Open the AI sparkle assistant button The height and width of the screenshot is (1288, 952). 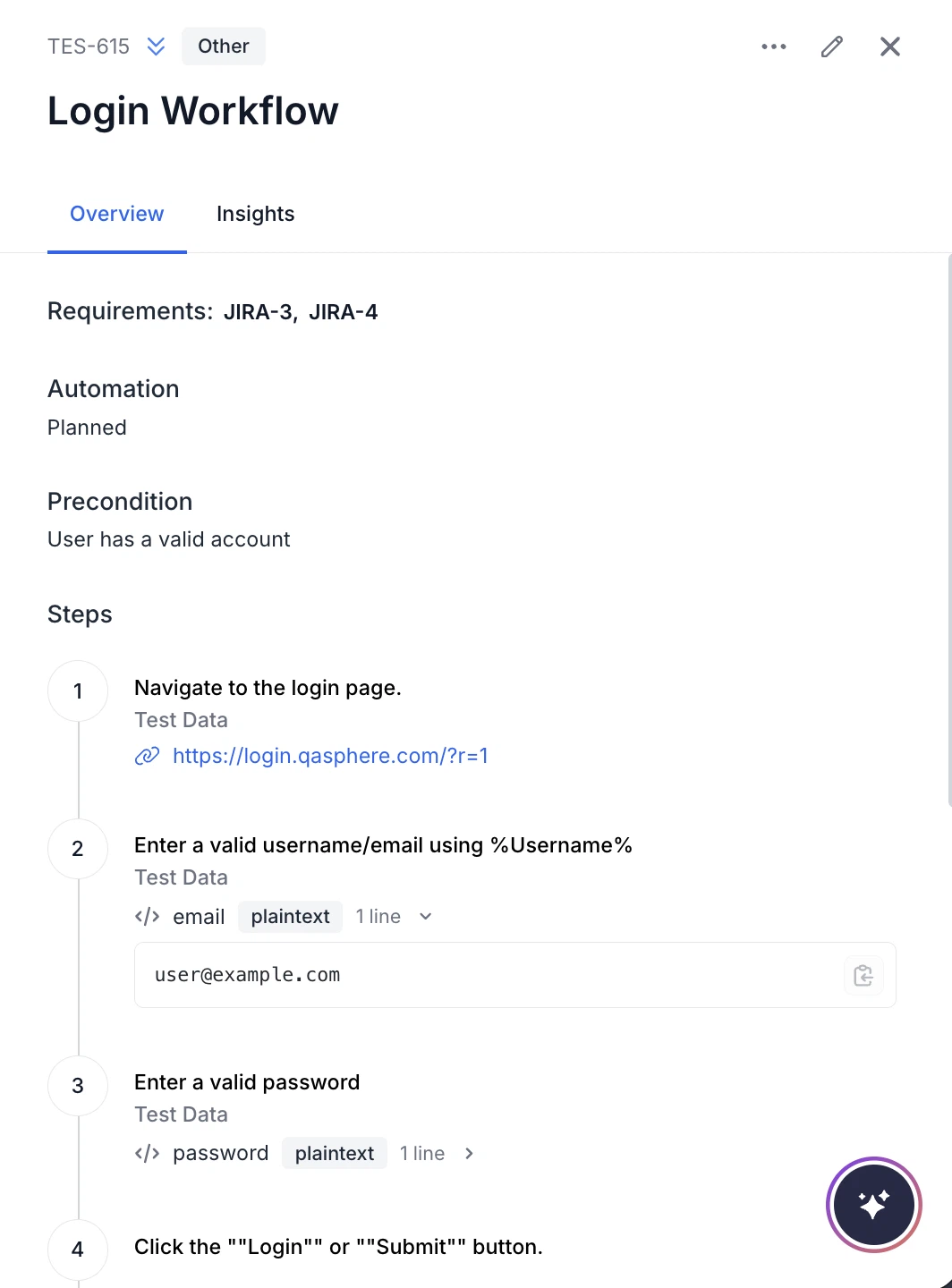(874, 1205)
